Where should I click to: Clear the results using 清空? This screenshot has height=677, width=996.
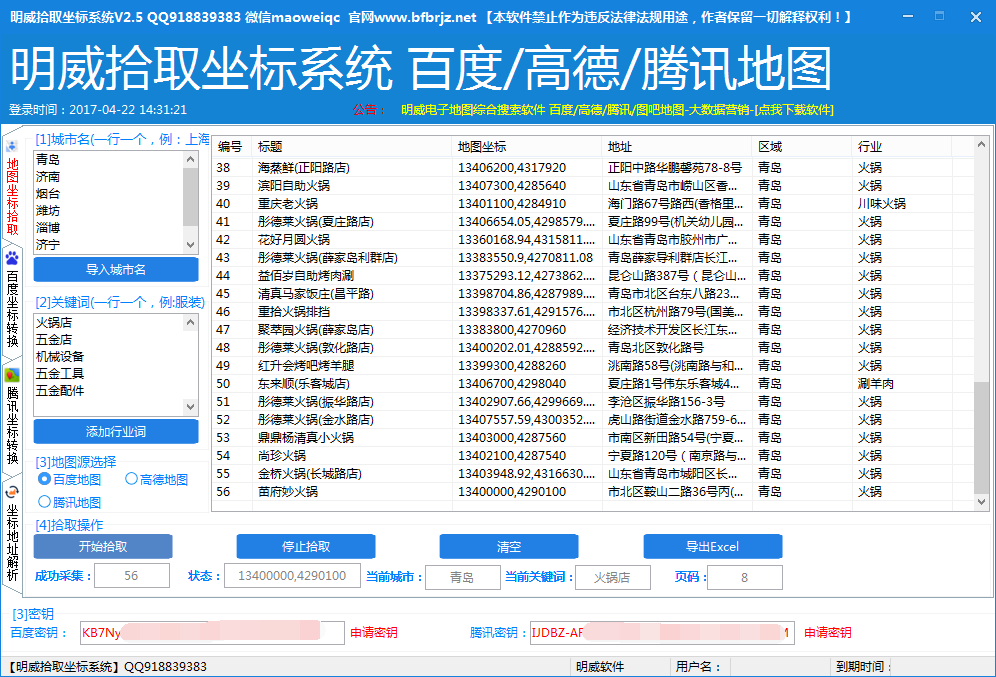tap(509, 547)
